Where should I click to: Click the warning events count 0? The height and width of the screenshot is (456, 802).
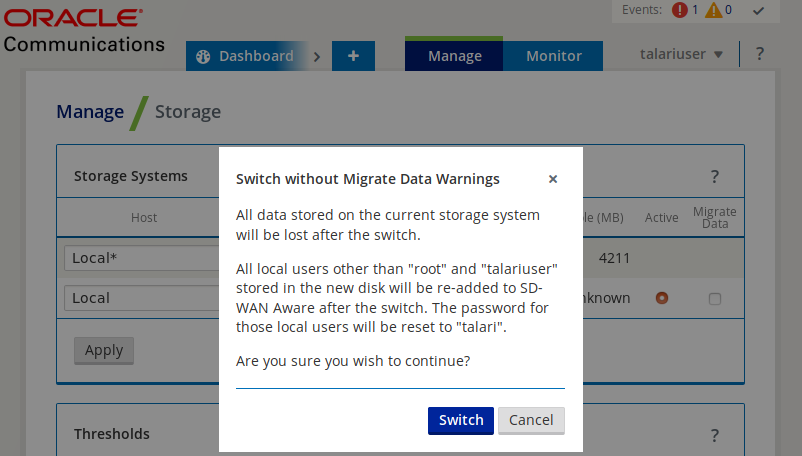point(728,10)
